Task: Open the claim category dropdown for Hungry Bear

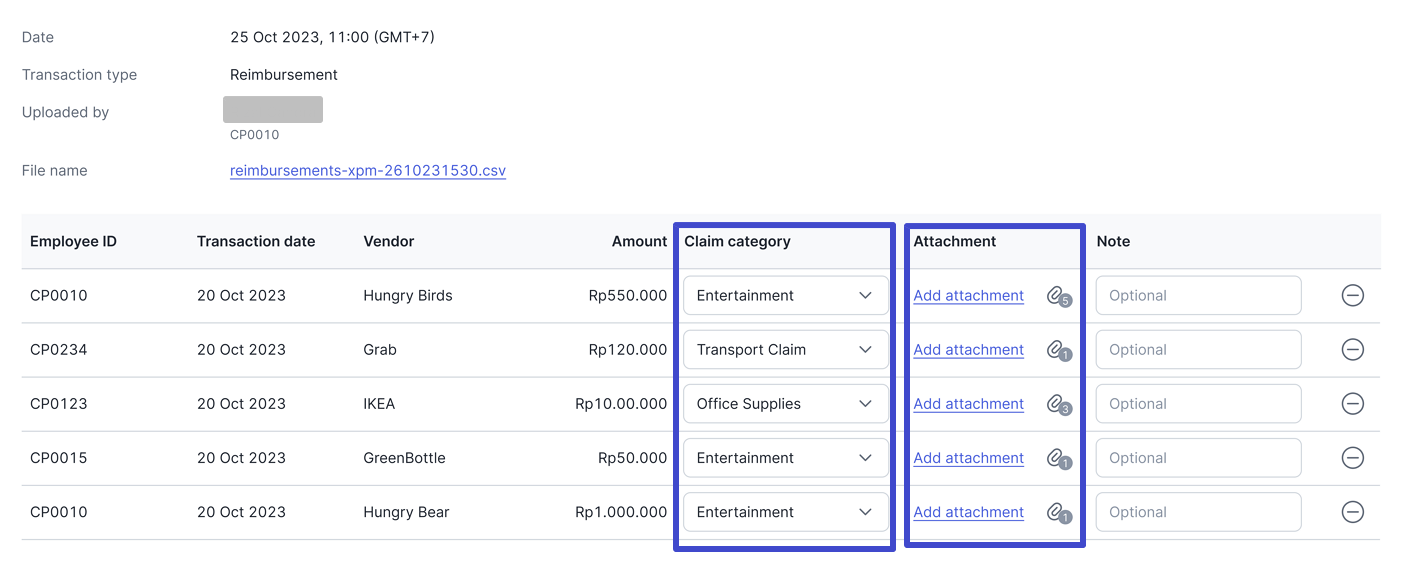Action: point(785,512)
